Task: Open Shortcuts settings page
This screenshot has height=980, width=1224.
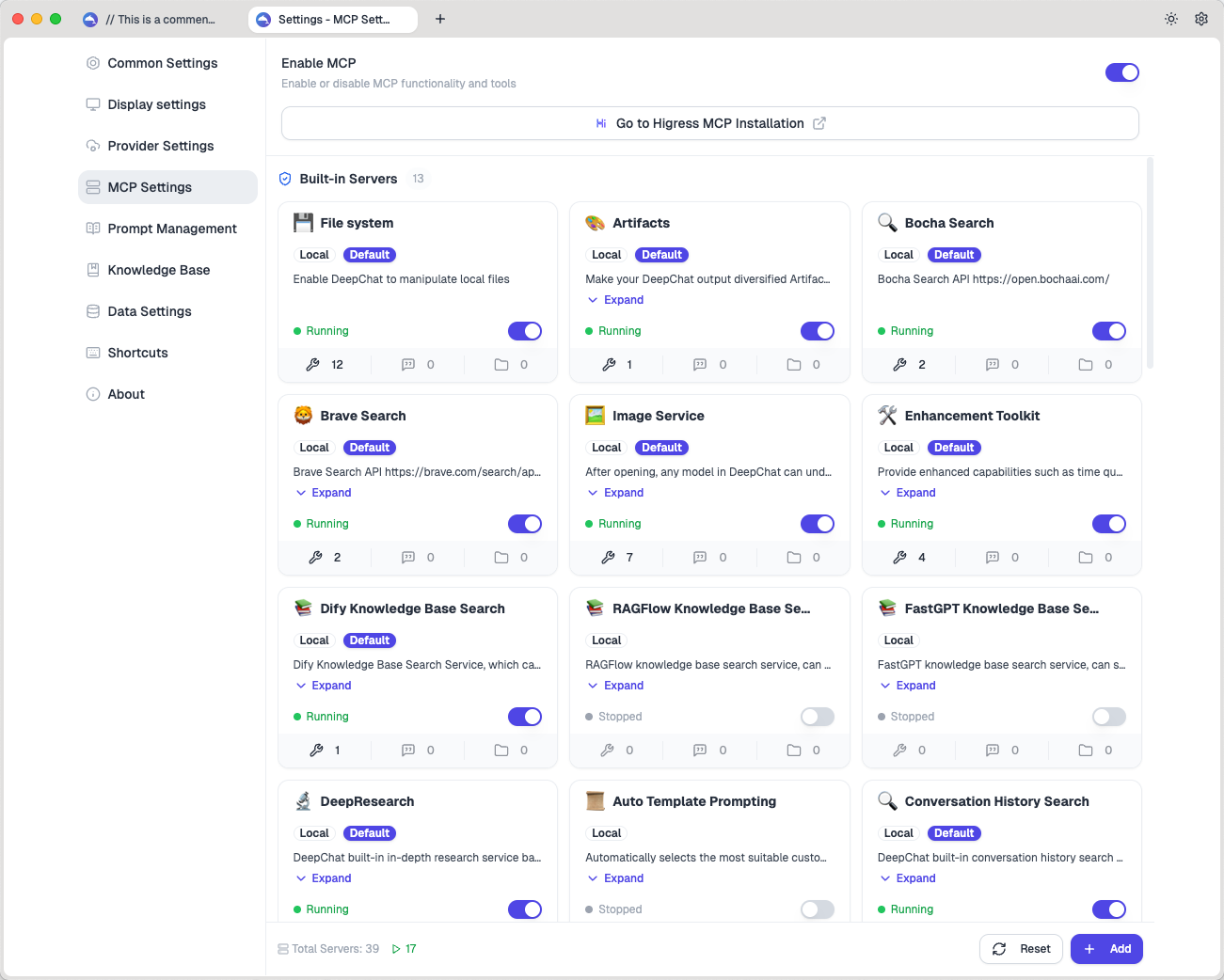Action: click(x=167, y=353)
